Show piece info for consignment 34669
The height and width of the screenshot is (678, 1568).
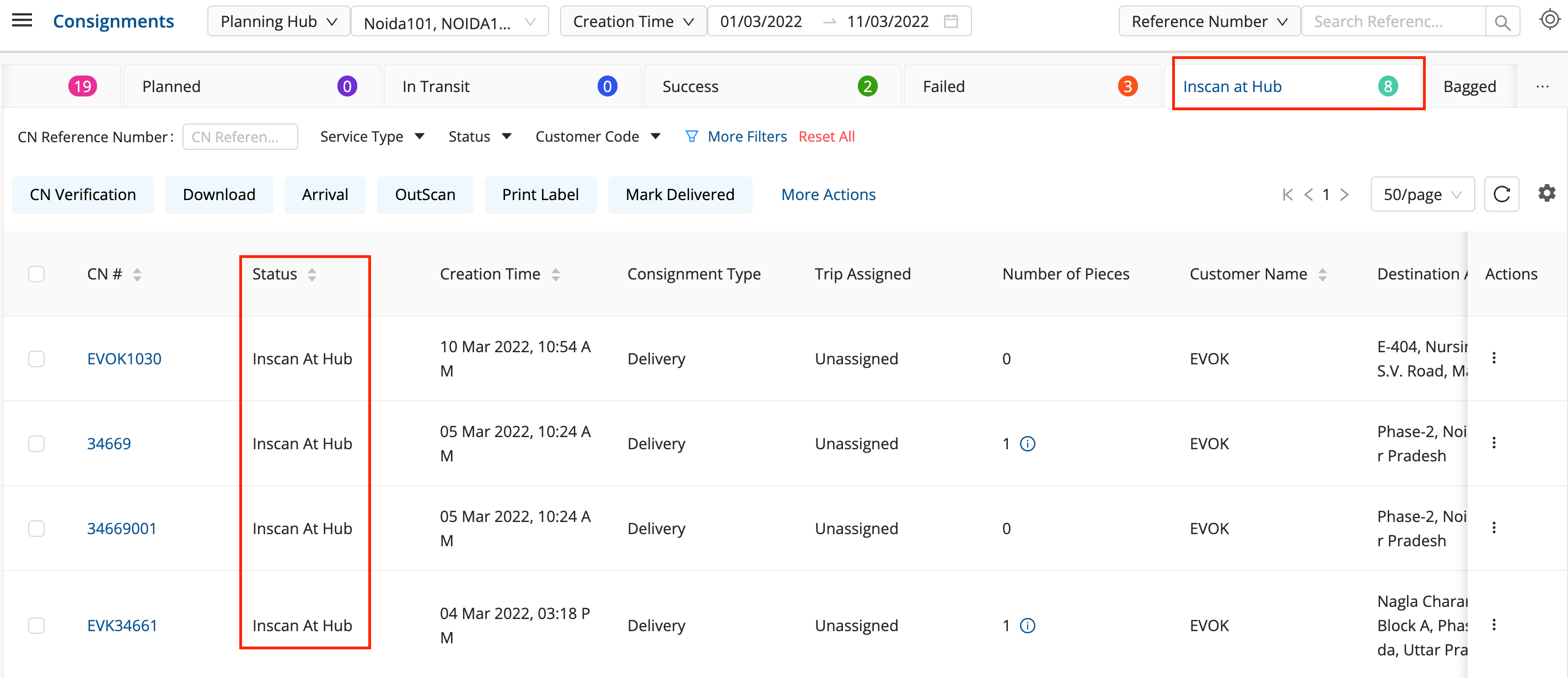(1028, 444)
